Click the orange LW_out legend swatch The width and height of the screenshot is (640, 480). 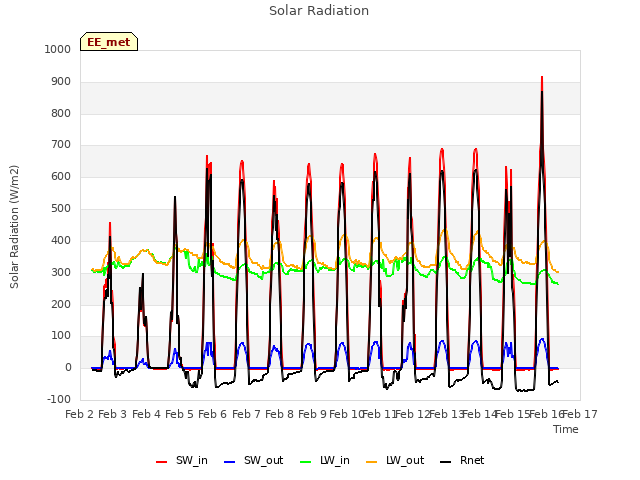pyautogui.click(x=372, y=462)
